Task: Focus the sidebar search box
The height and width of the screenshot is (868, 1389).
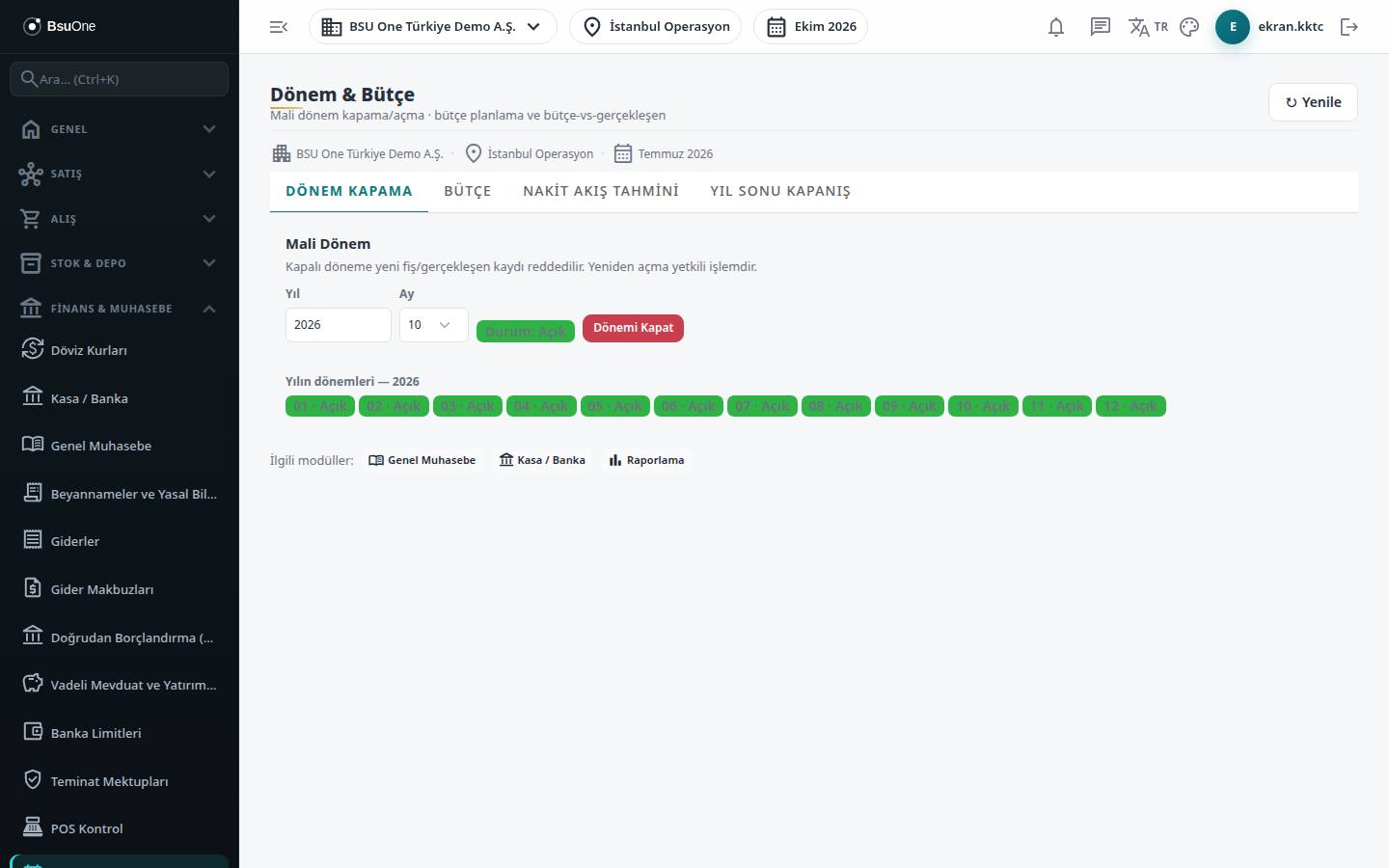Action: (x=120, y=79)
